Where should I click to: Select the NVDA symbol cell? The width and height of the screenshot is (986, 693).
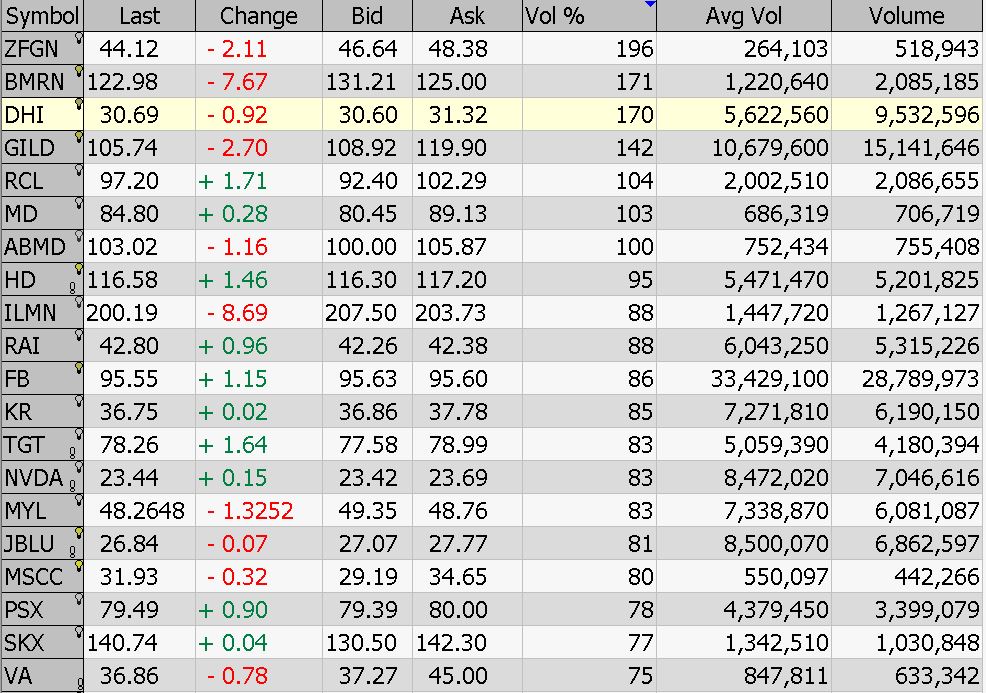click(x=42, y=478)
